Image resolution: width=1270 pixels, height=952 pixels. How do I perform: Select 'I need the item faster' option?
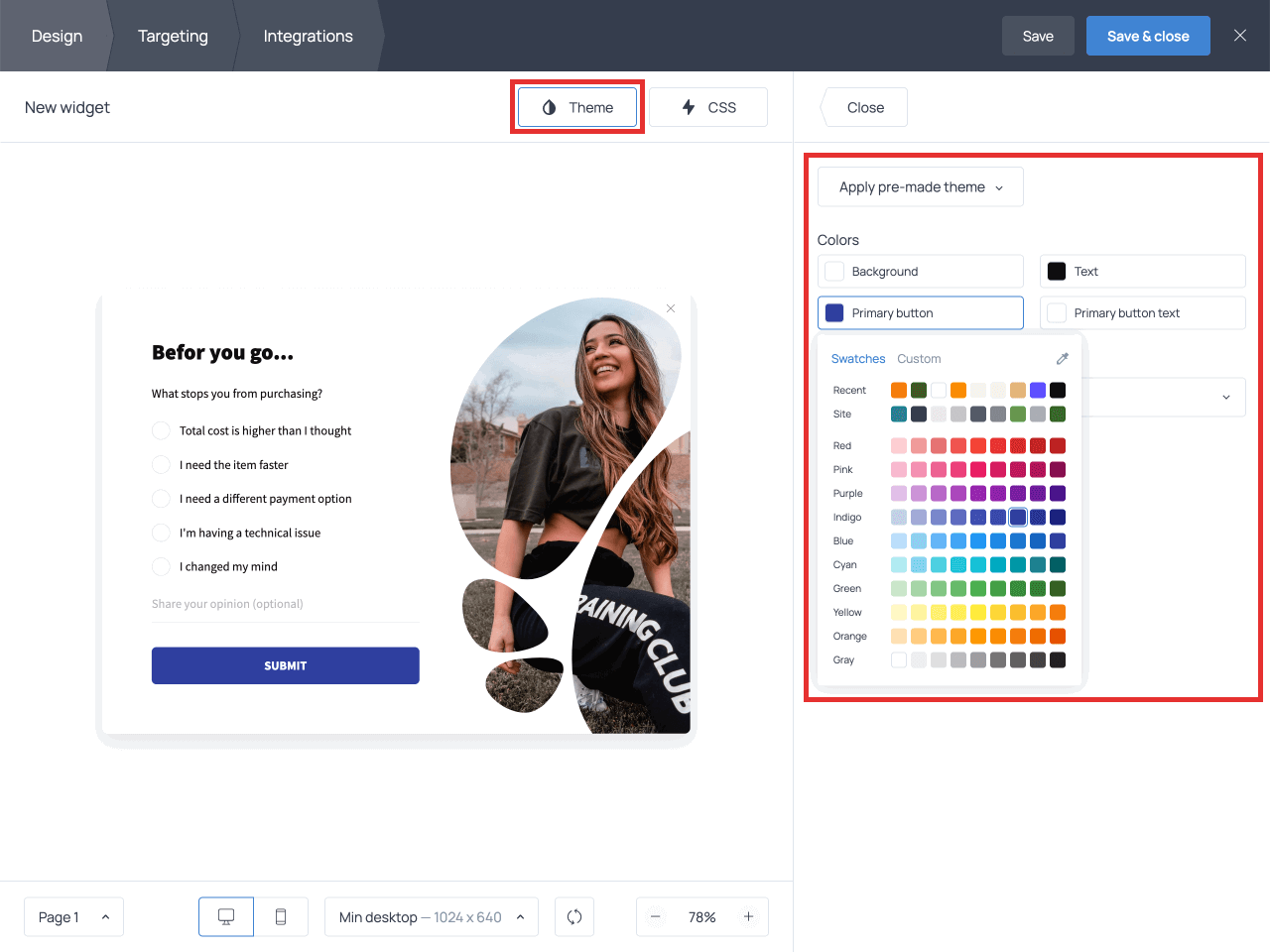tap(161, 465)
